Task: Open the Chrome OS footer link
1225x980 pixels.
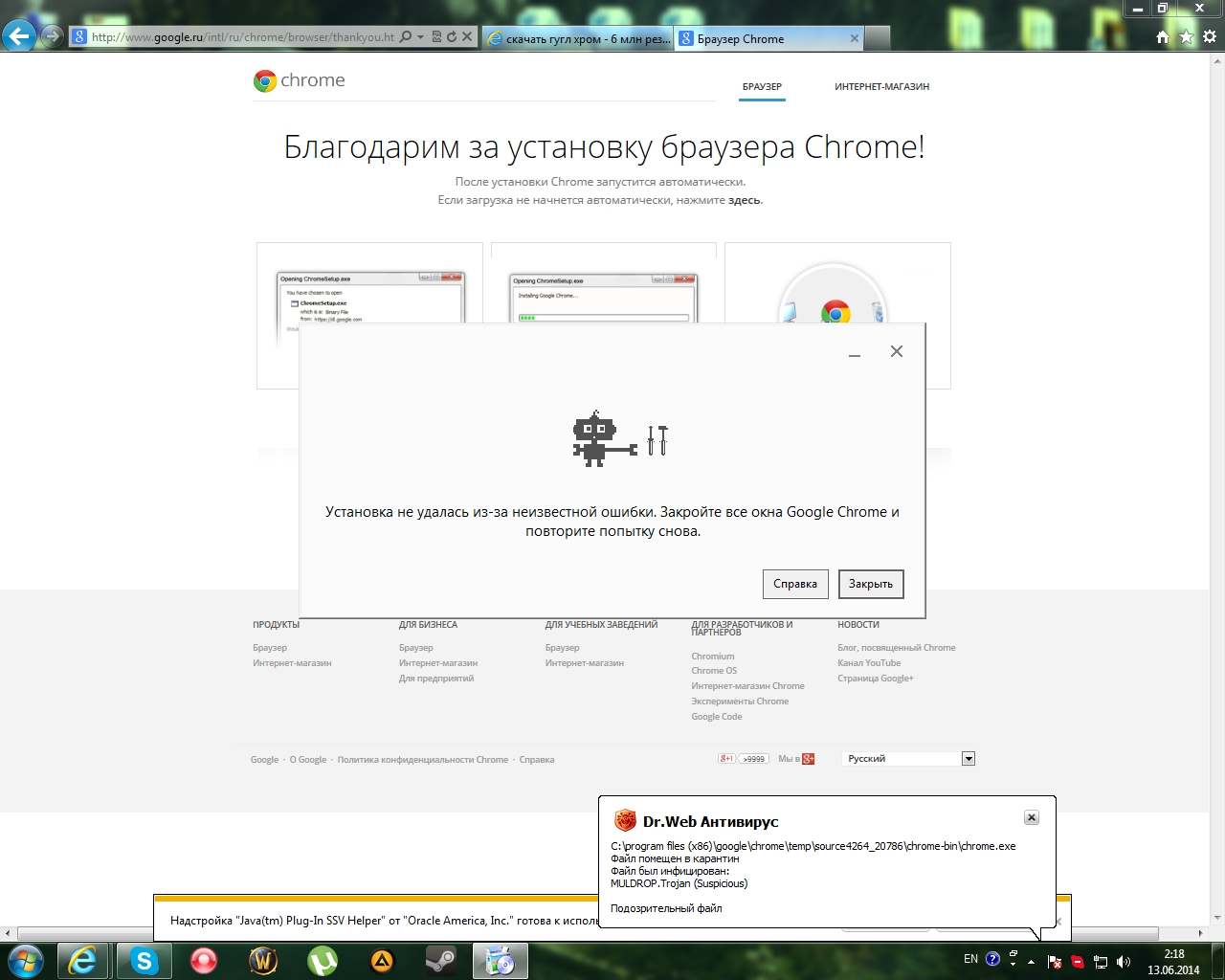Action: (x=714, y=671)
